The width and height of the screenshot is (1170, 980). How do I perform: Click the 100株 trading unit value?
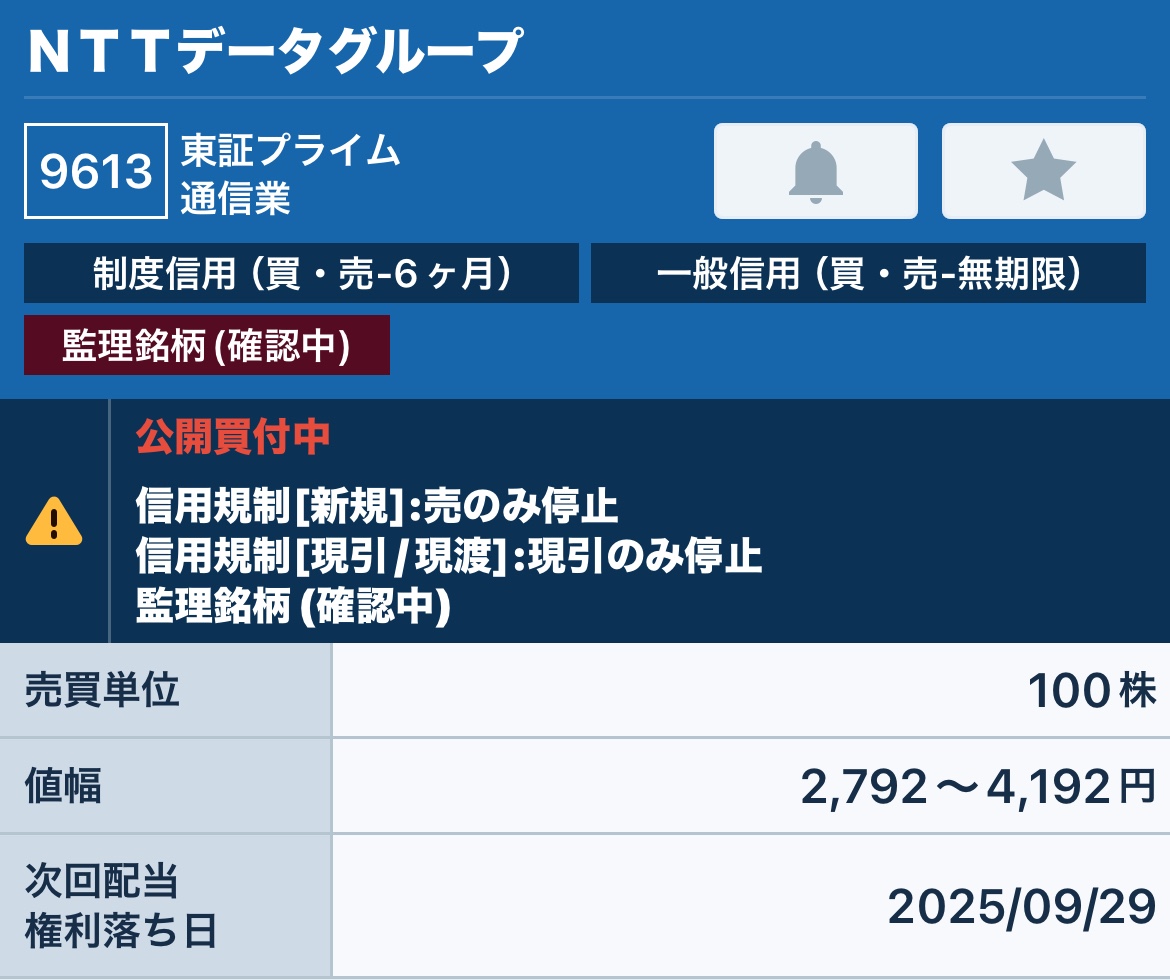[x=1092, y=690]
